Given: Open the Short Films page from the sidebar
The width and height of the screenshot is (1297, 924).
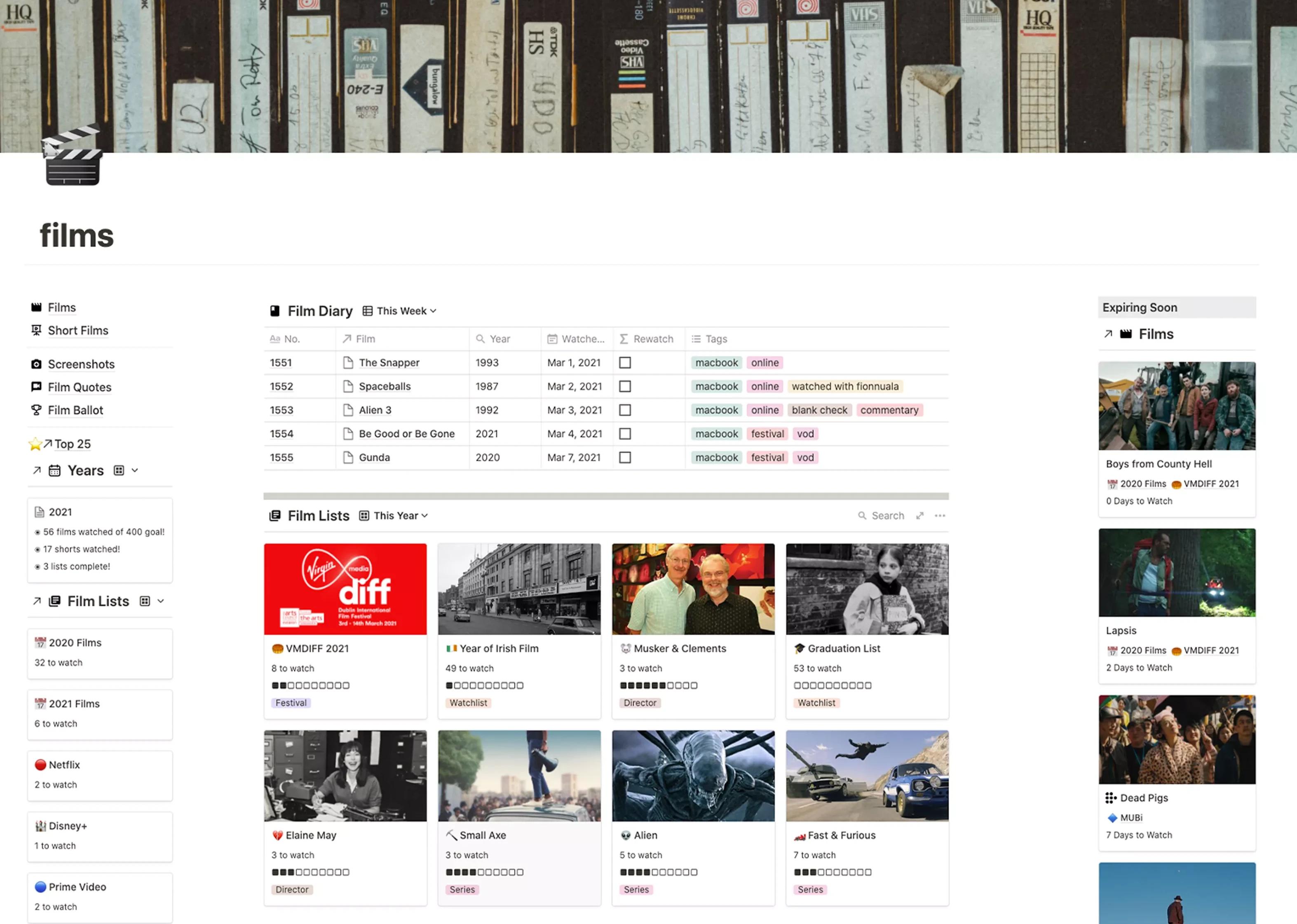Looking at the screenshot, I should pyautogui.click(x=78, y=330).
